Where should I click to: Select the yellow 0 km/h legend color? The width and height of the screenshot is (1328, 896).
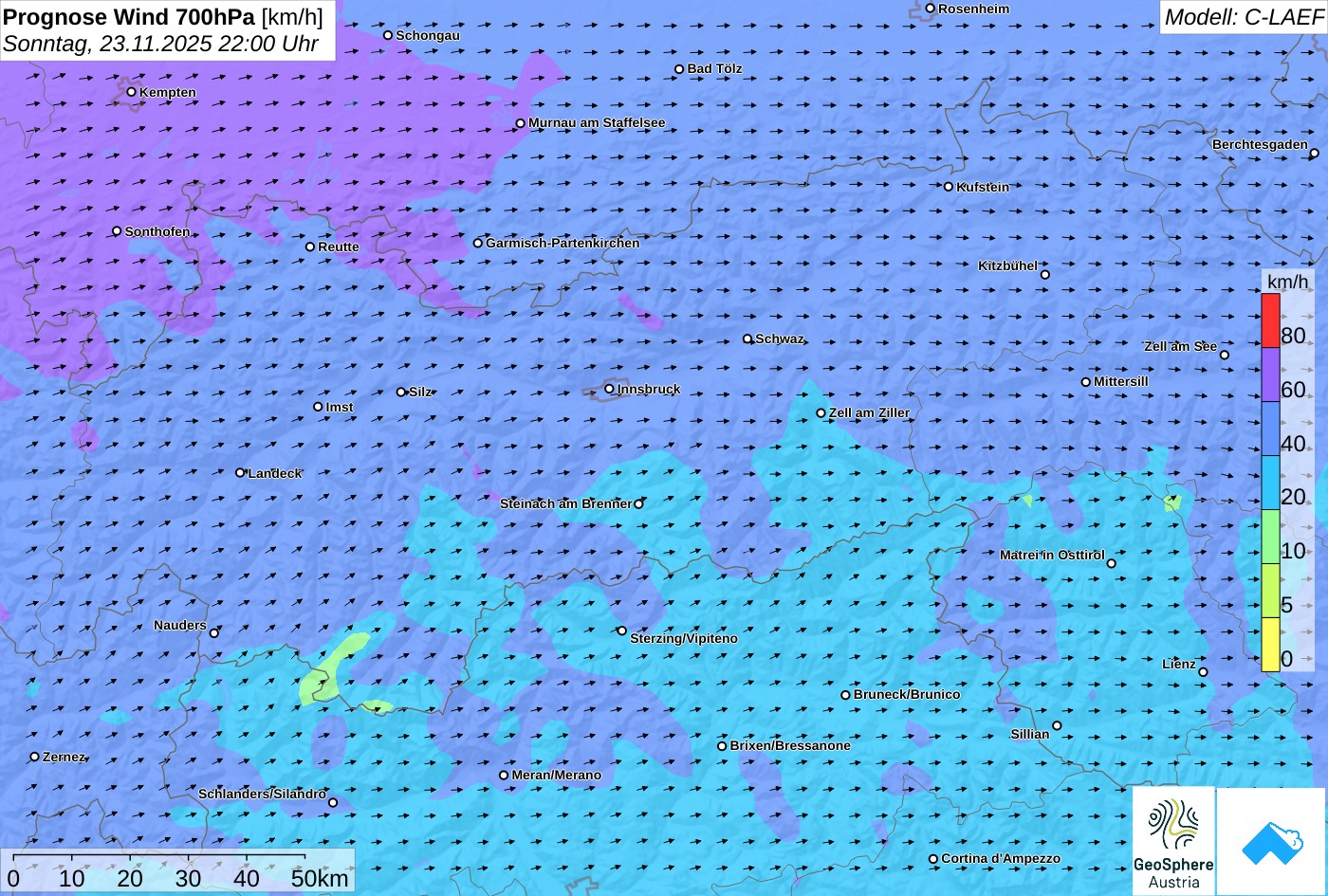(x=1270, y=645)
